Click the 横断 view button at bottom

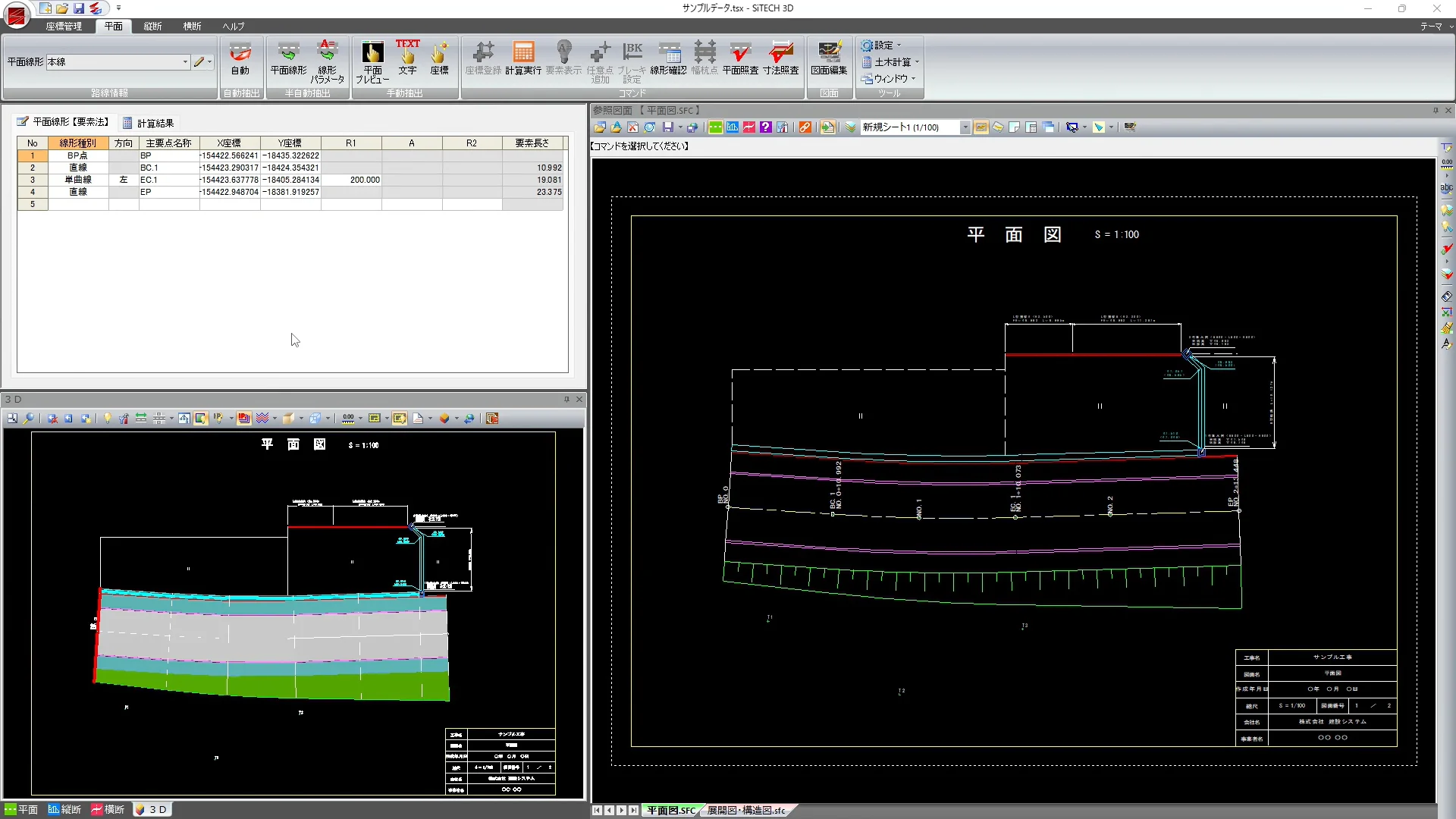[107, 810]
